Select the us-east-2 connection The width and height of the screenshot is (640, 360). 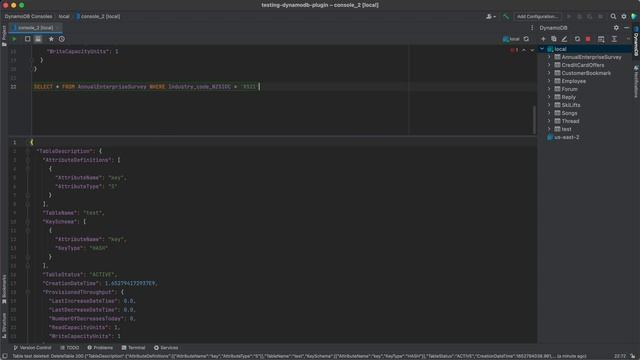(563, 137)
